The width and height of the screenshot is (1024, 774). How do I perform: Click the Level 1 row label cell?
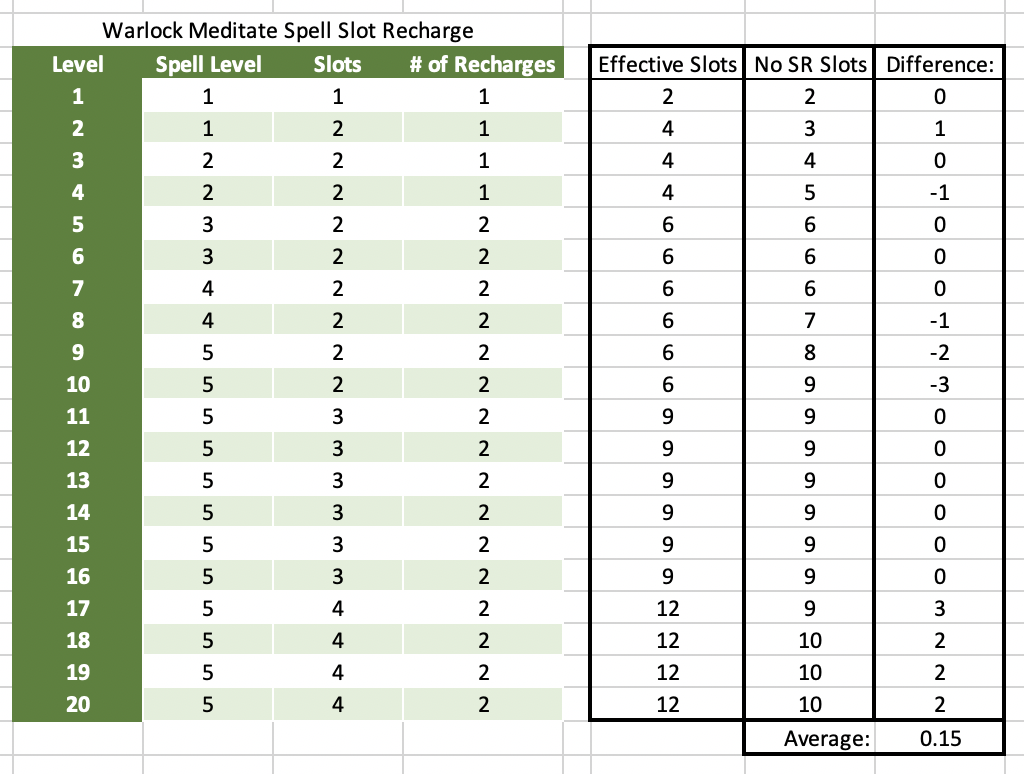click(77, 97)
